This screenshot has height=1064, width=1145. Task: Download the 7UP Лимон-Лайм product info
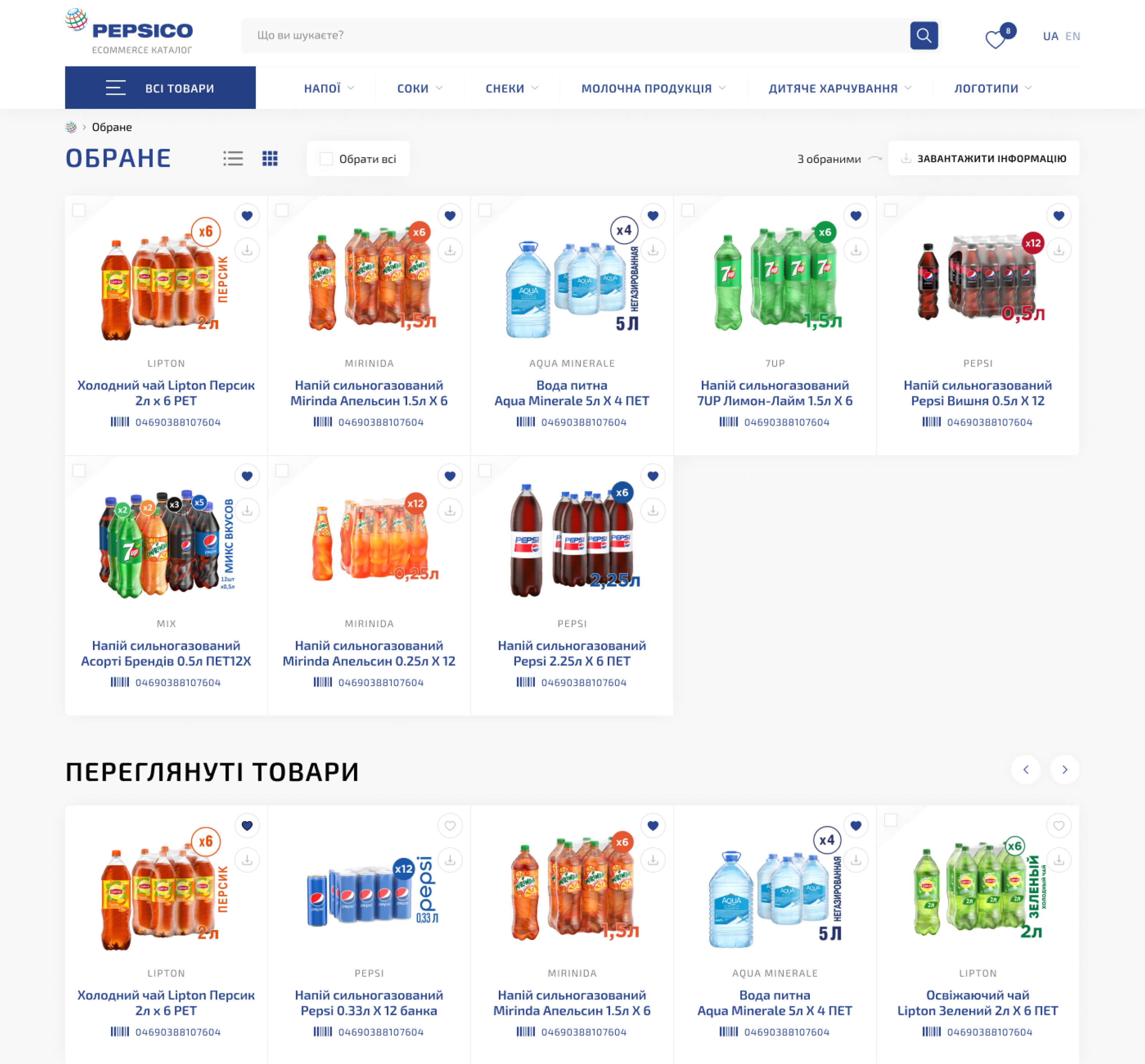(x=855, y=250)
